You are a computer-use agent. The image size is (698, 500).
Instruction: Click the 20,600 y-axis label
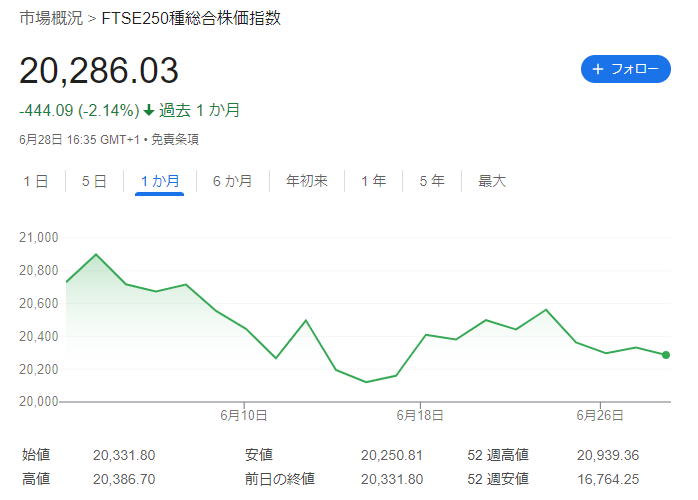(39, 303)
